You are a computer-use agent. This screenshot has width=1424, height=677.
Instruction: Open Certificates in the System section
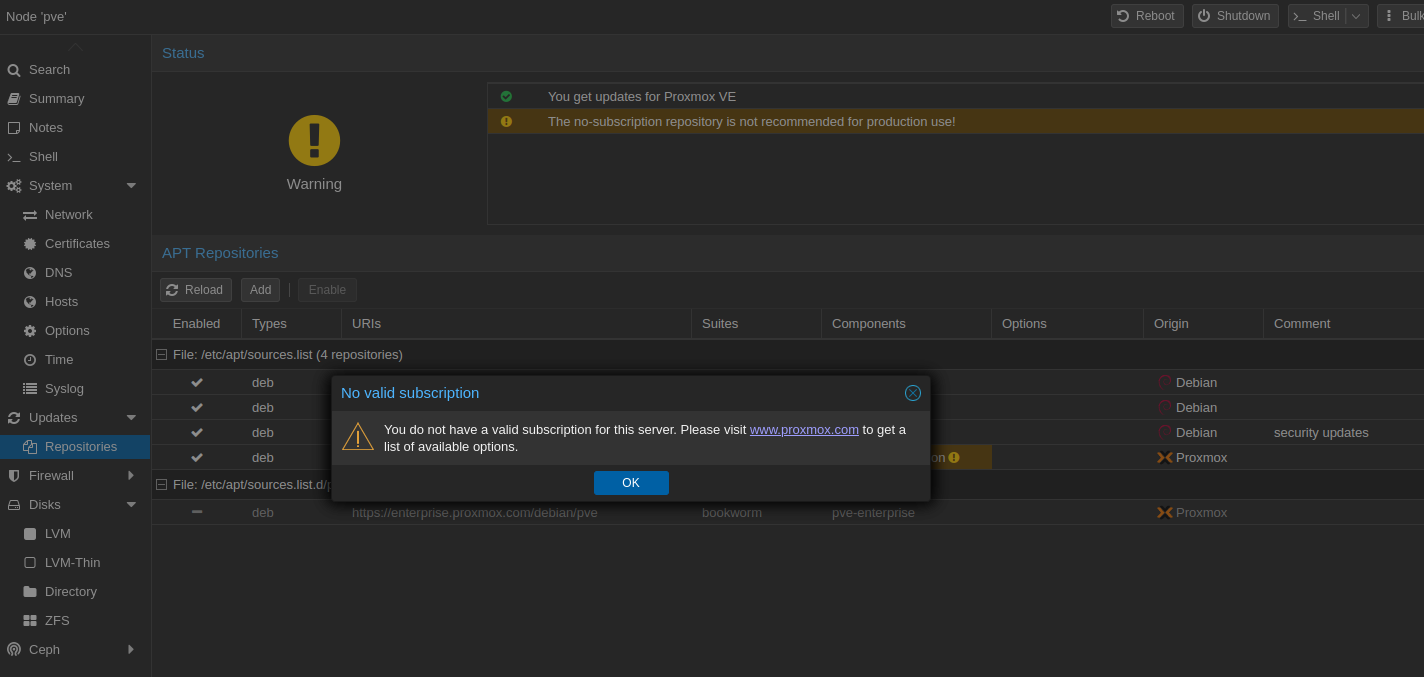(x=75, y=243)
